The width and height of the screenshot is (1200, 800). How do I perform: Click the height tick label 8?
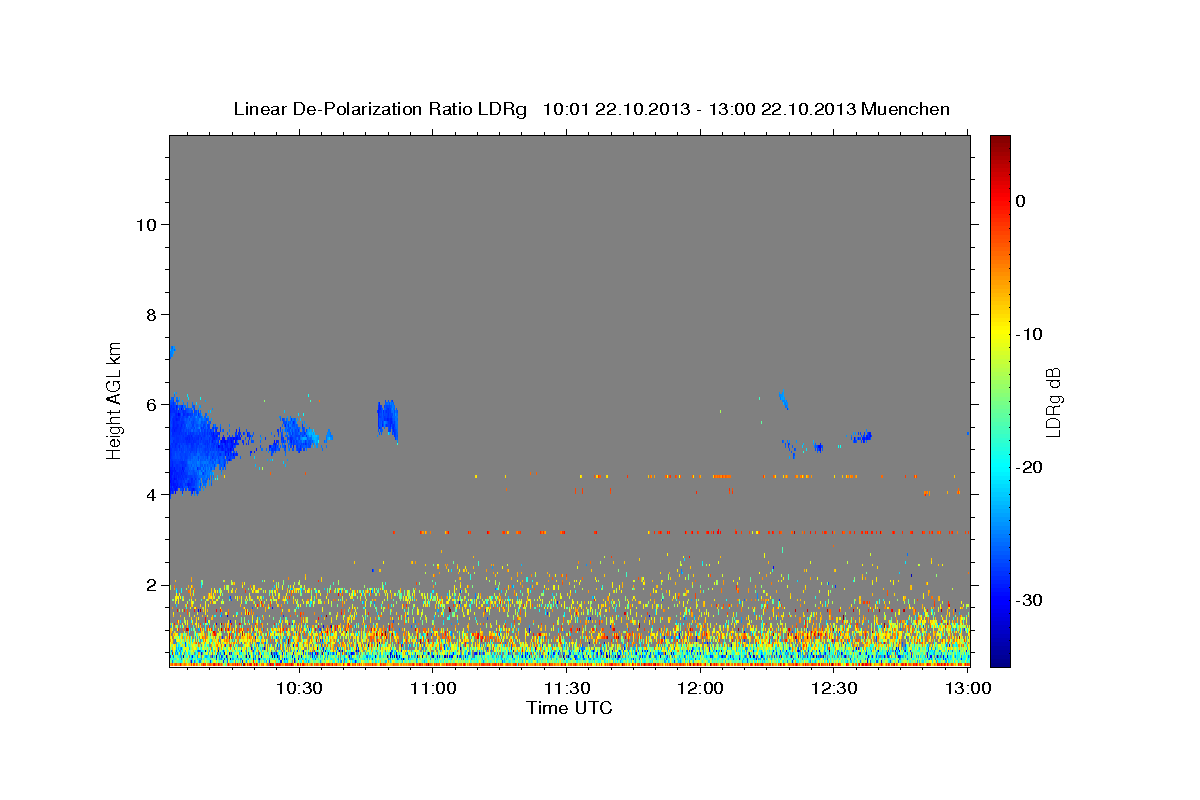152,314
